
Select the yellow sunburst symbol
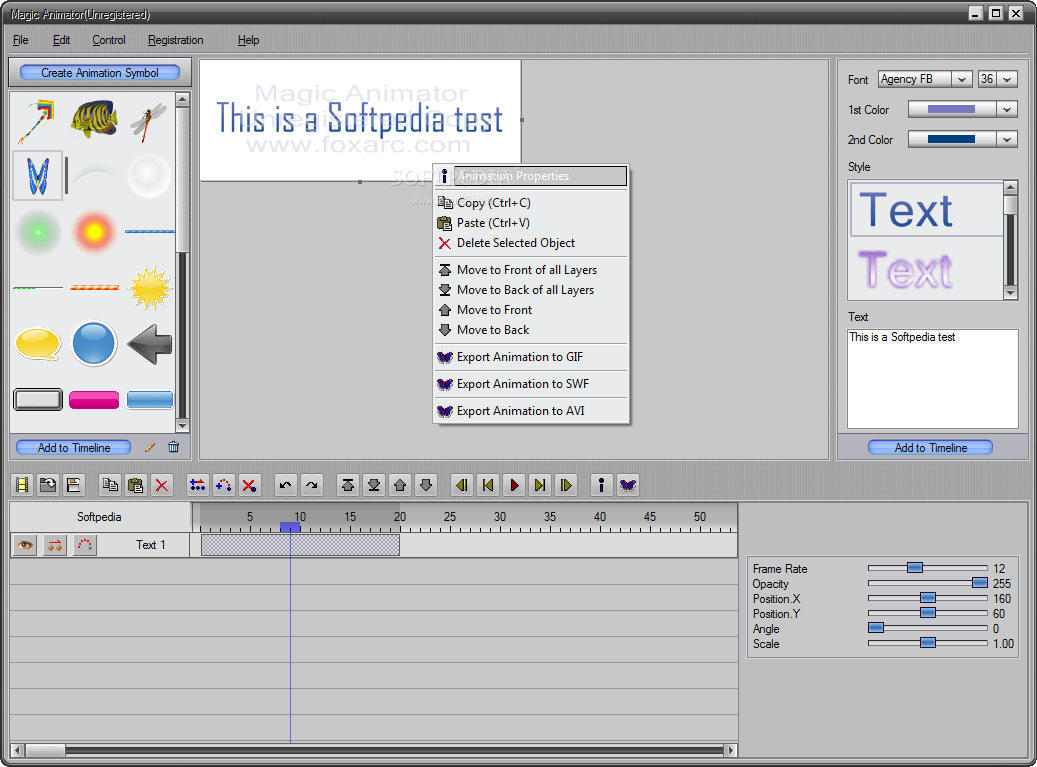150,288
